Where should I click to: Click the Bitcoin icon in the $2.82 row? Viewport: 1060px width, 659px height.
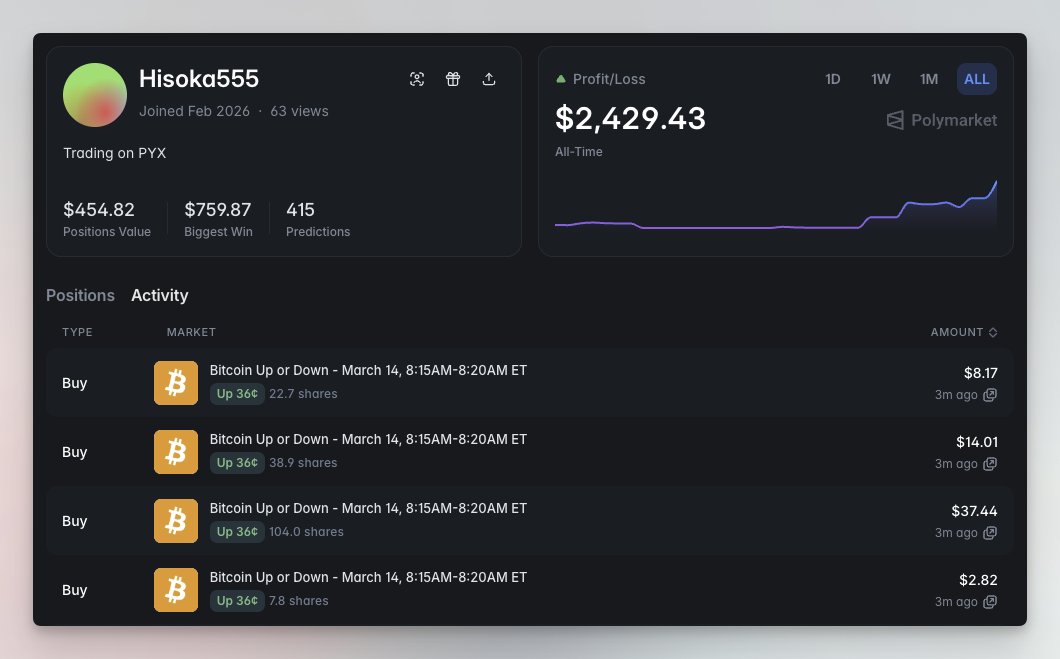tap(176, 589)
